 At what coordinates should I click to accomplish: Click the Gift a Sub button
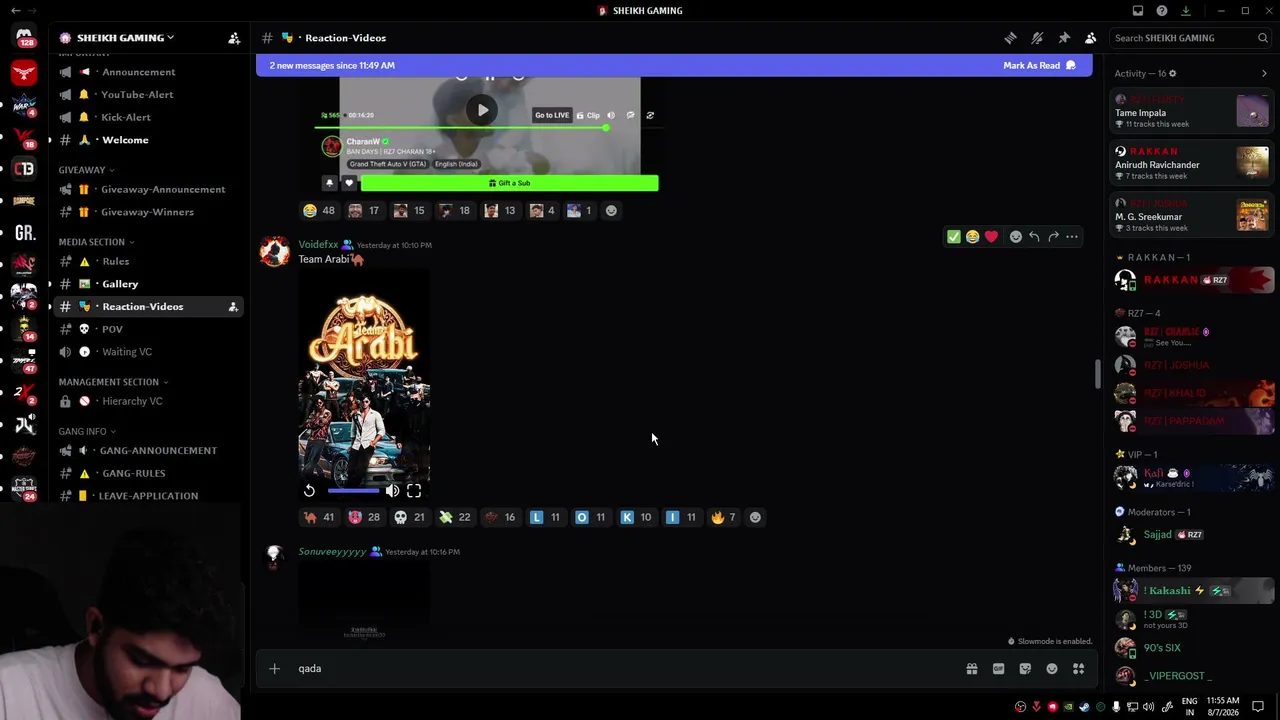coord(510,183)
